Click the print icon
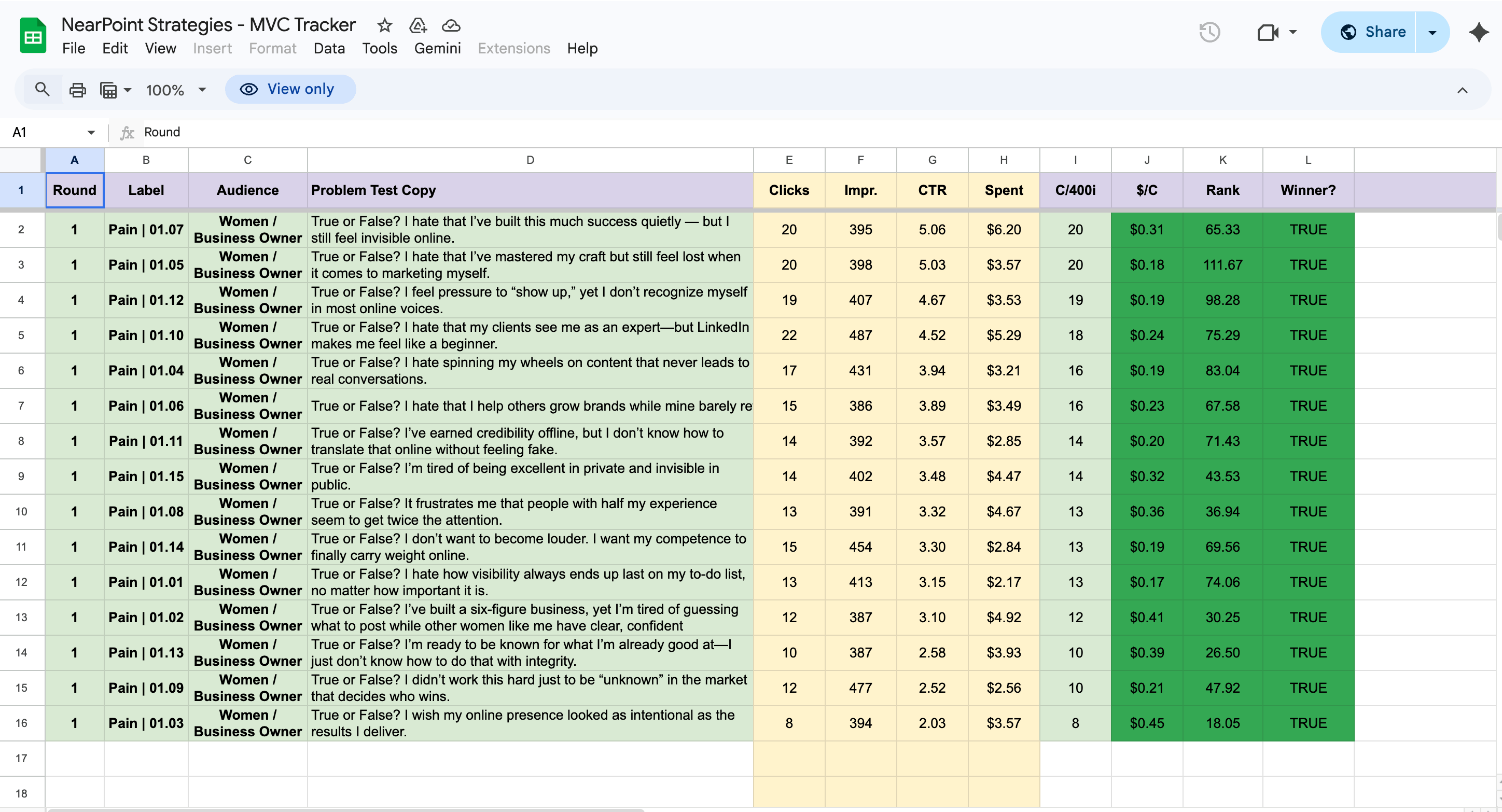The width and height of the screenshot is (1502, 812). coord(78,90)
